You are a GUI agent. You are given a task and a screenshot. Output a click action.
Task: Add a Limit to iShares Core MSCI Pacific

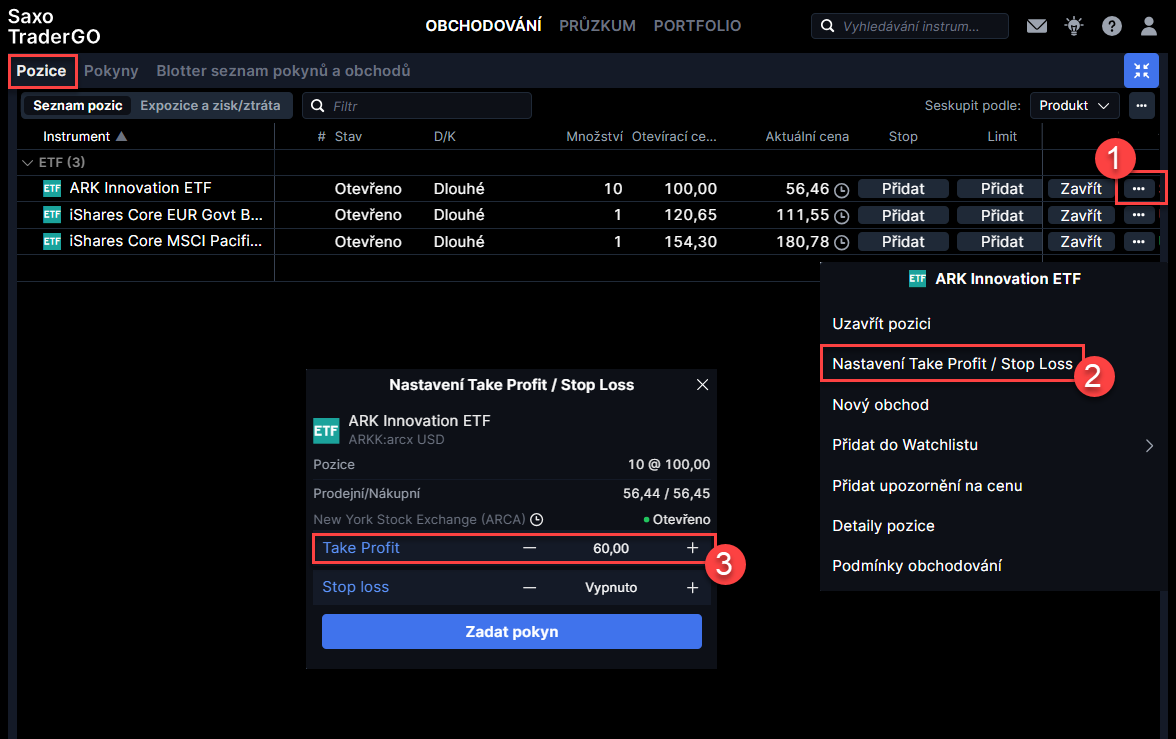pos(1002,242)
